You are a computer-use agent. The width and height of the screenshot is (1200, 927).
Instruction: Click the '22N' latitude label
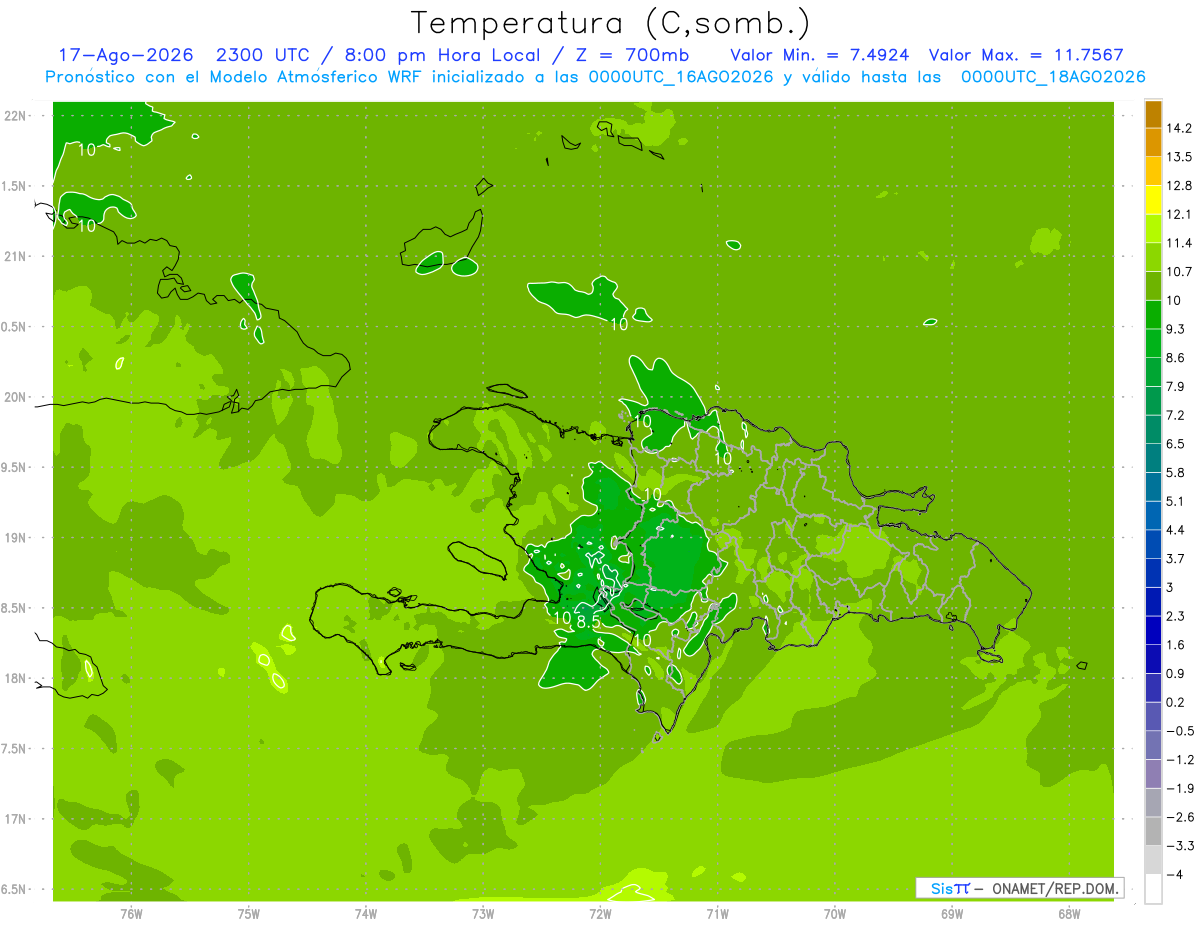(16, 116)
